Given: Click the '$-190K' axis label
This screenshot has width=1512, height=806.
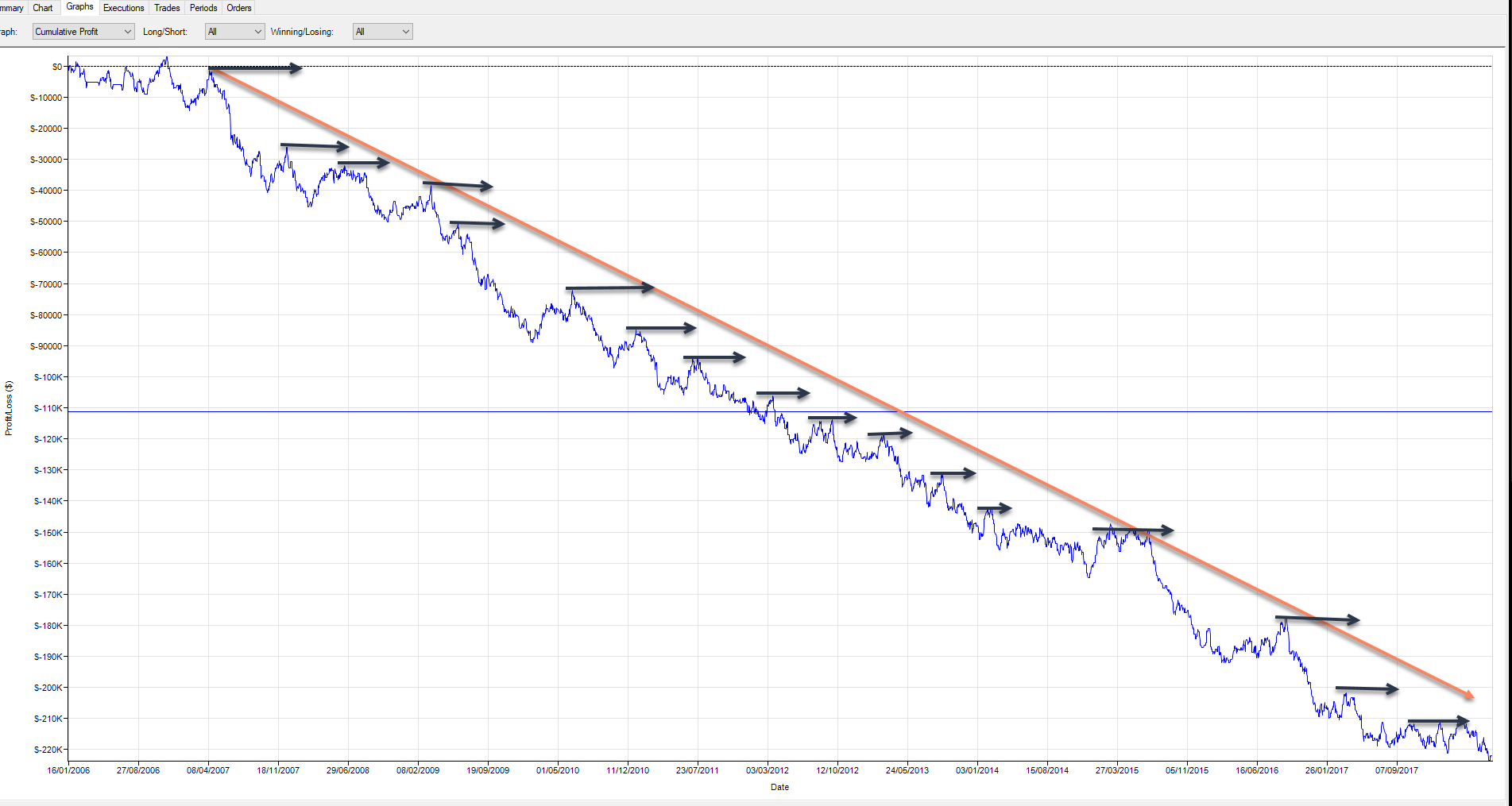Looking at the screenshot, I should 48,657.
